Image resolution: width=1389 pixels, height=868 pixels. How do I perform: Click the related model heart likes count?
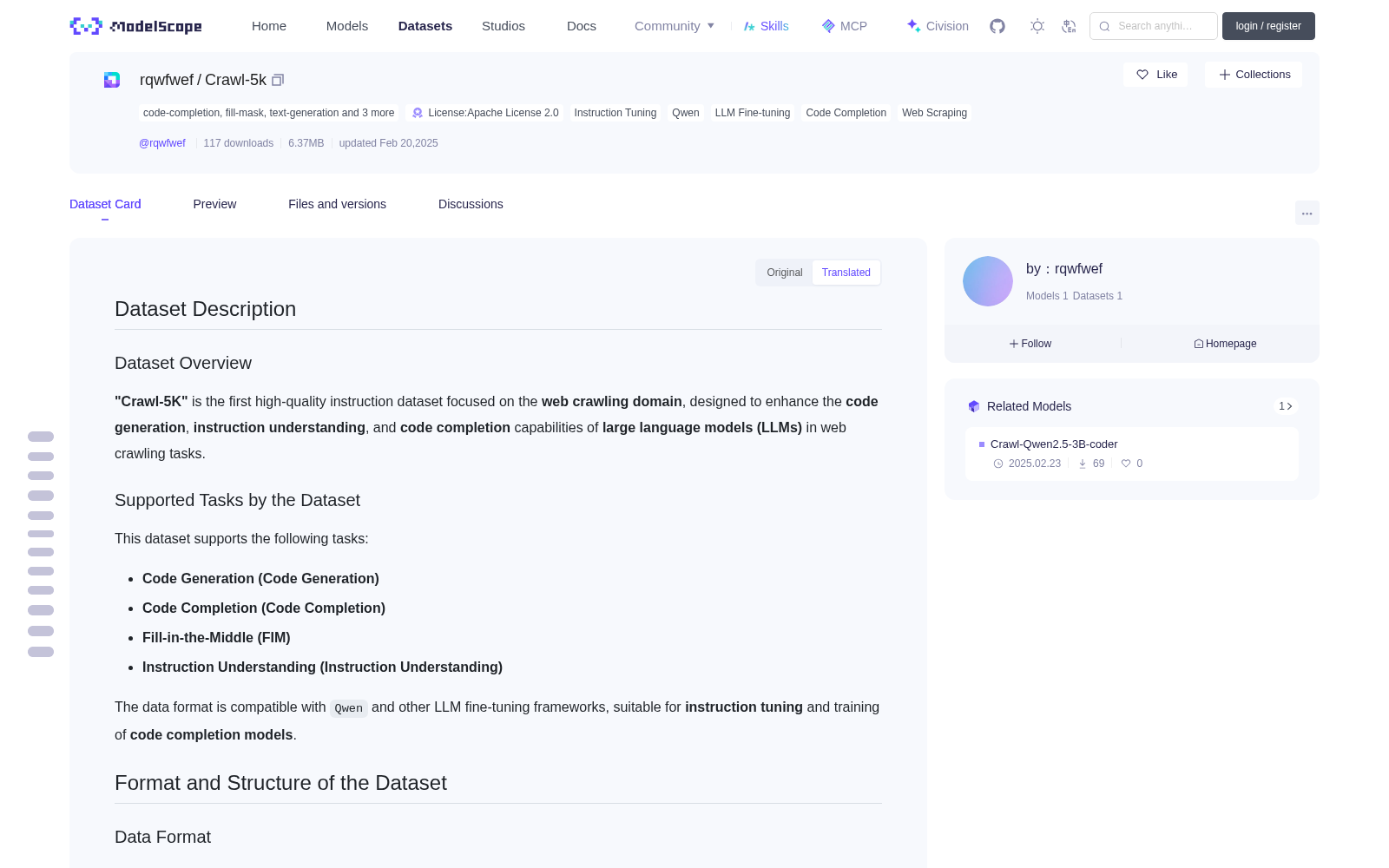1132,464
